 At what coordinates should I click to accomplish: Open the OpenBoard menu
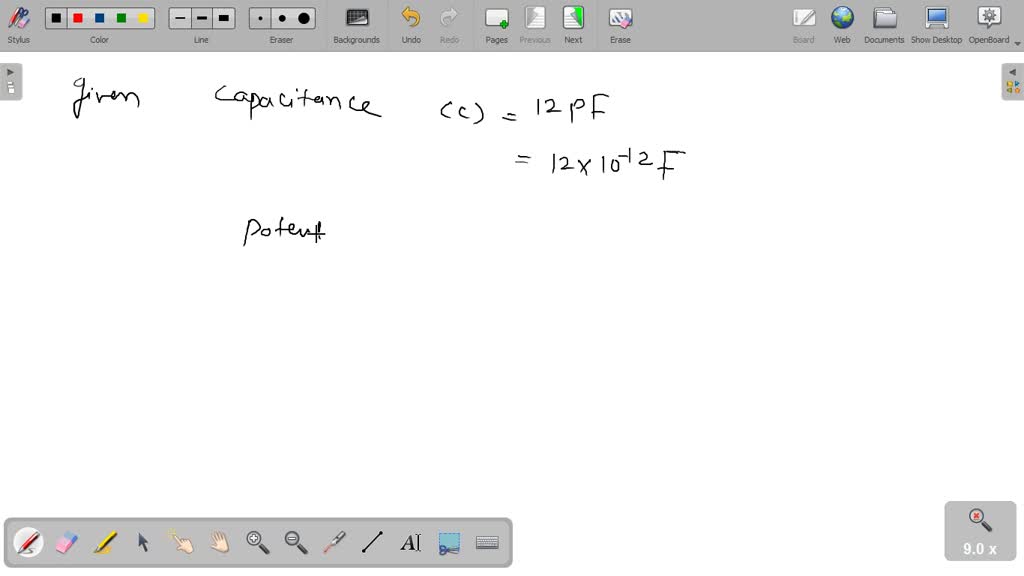click(988, 24)
